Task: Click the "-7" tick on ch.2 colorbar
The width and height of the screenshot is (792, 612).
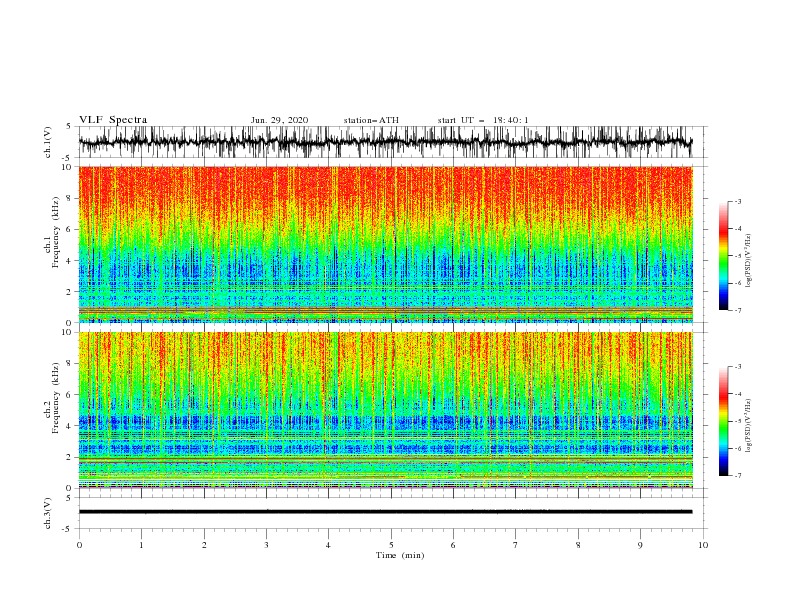Action: pos(737,476)
